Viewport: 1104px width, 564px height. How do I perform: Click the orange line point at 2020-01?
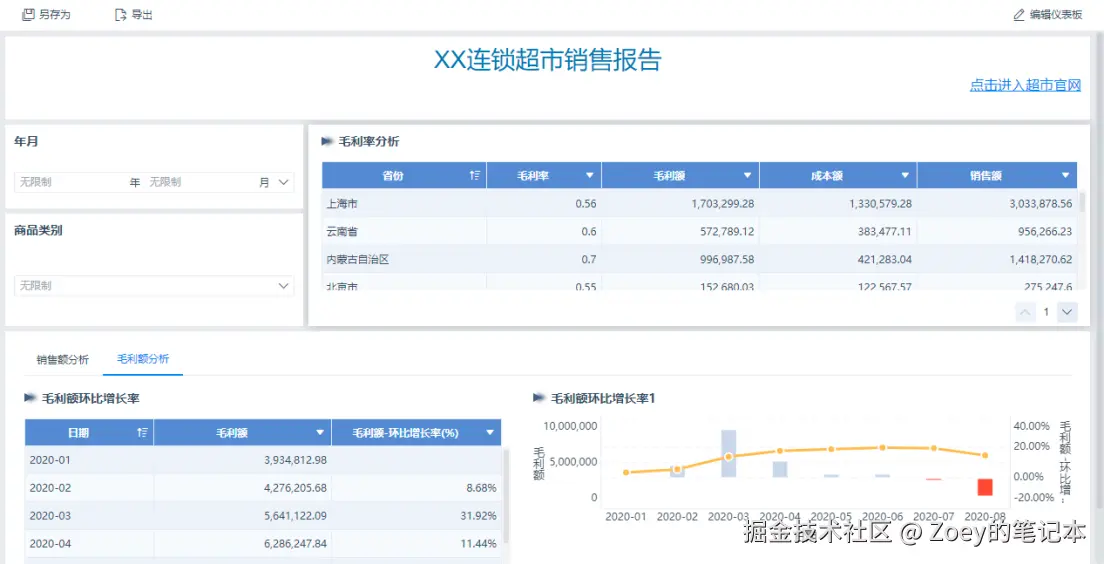click(x=626, y=472)
